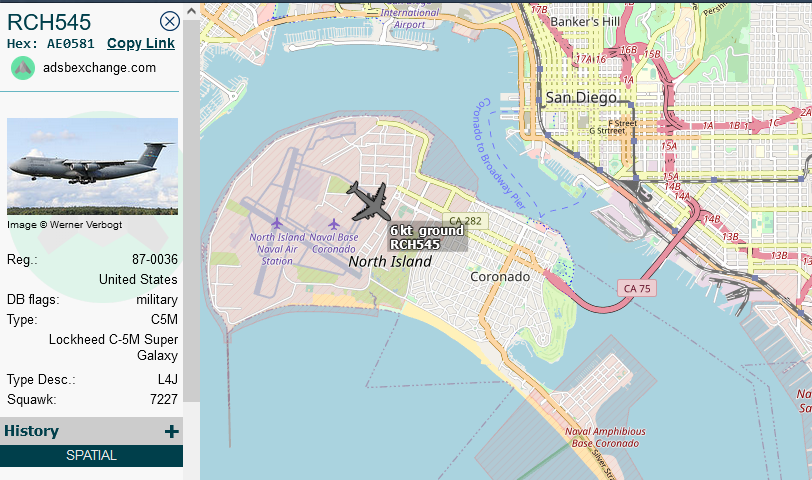Click the F Street map label
Image resolution: width=812 pixels, height=480 pixels.
pyautogui.click(x=622, y=123)
